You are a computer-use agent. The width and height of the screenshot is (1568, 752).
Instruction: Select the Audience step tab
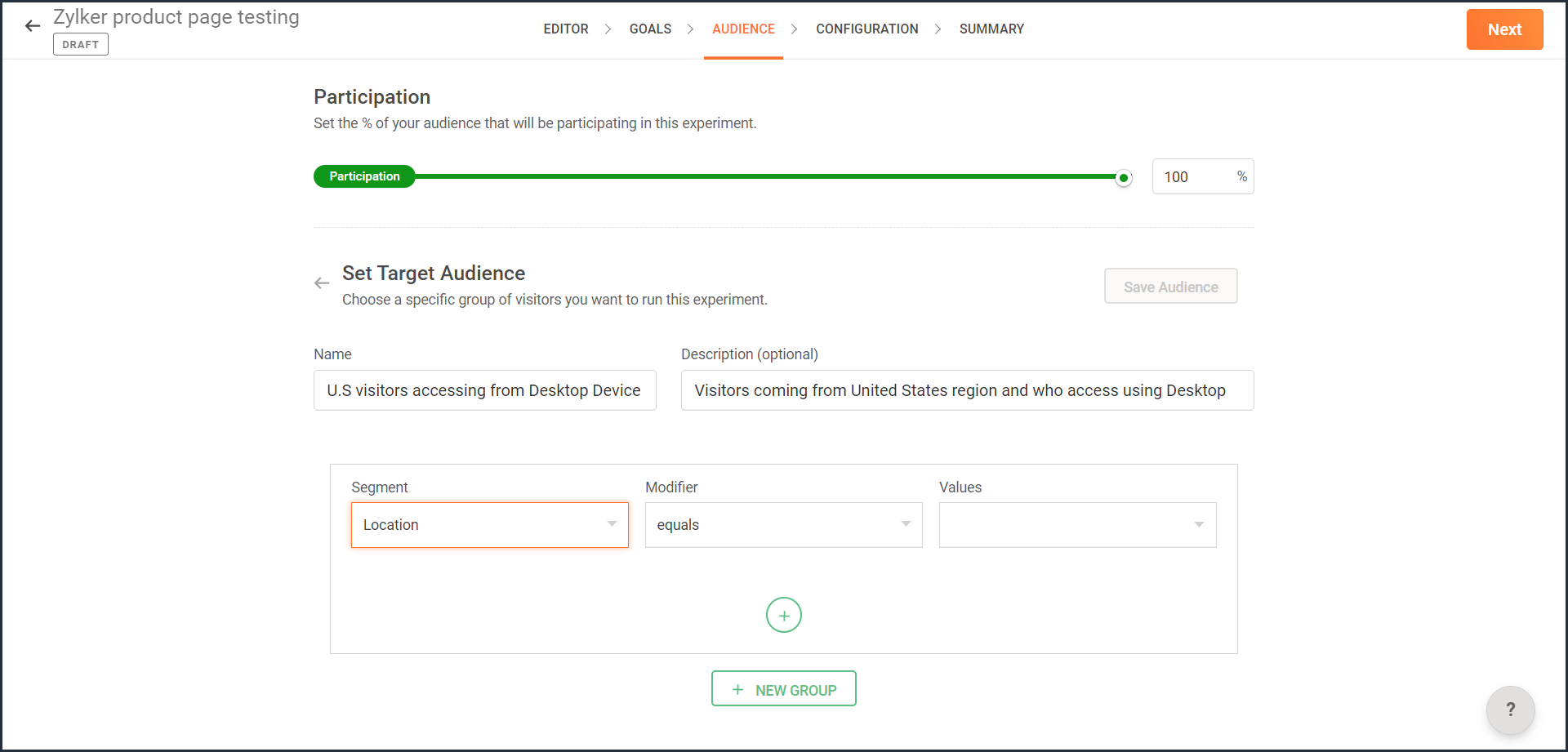743,29
